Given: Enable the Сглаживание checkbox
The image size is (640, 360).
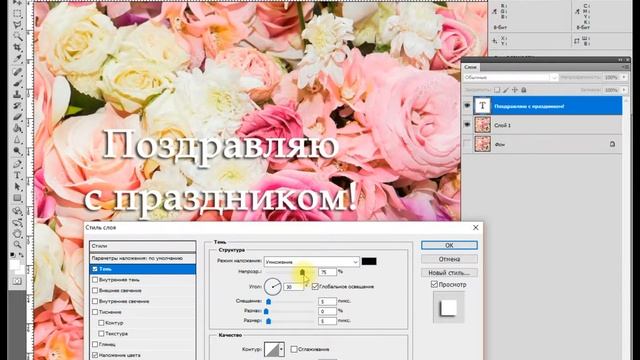Looking at the screenshot, I should coord(294,349).
